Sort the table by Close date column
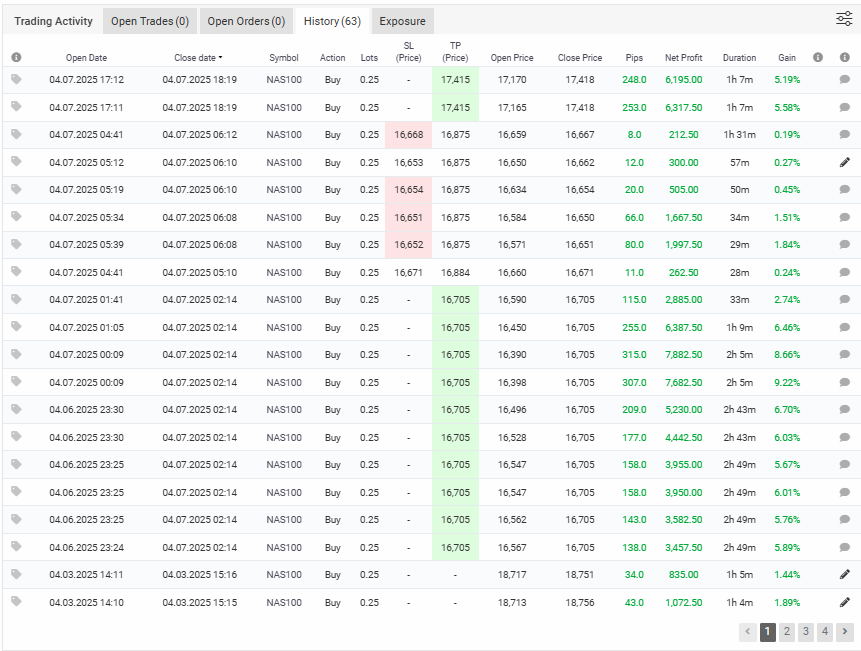The image size is (861, 651). 198,58
